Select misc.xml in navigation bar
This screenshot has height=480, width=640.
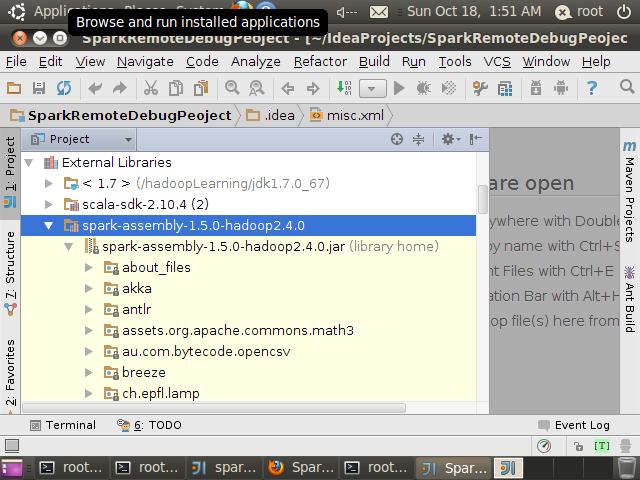point(347,116)
